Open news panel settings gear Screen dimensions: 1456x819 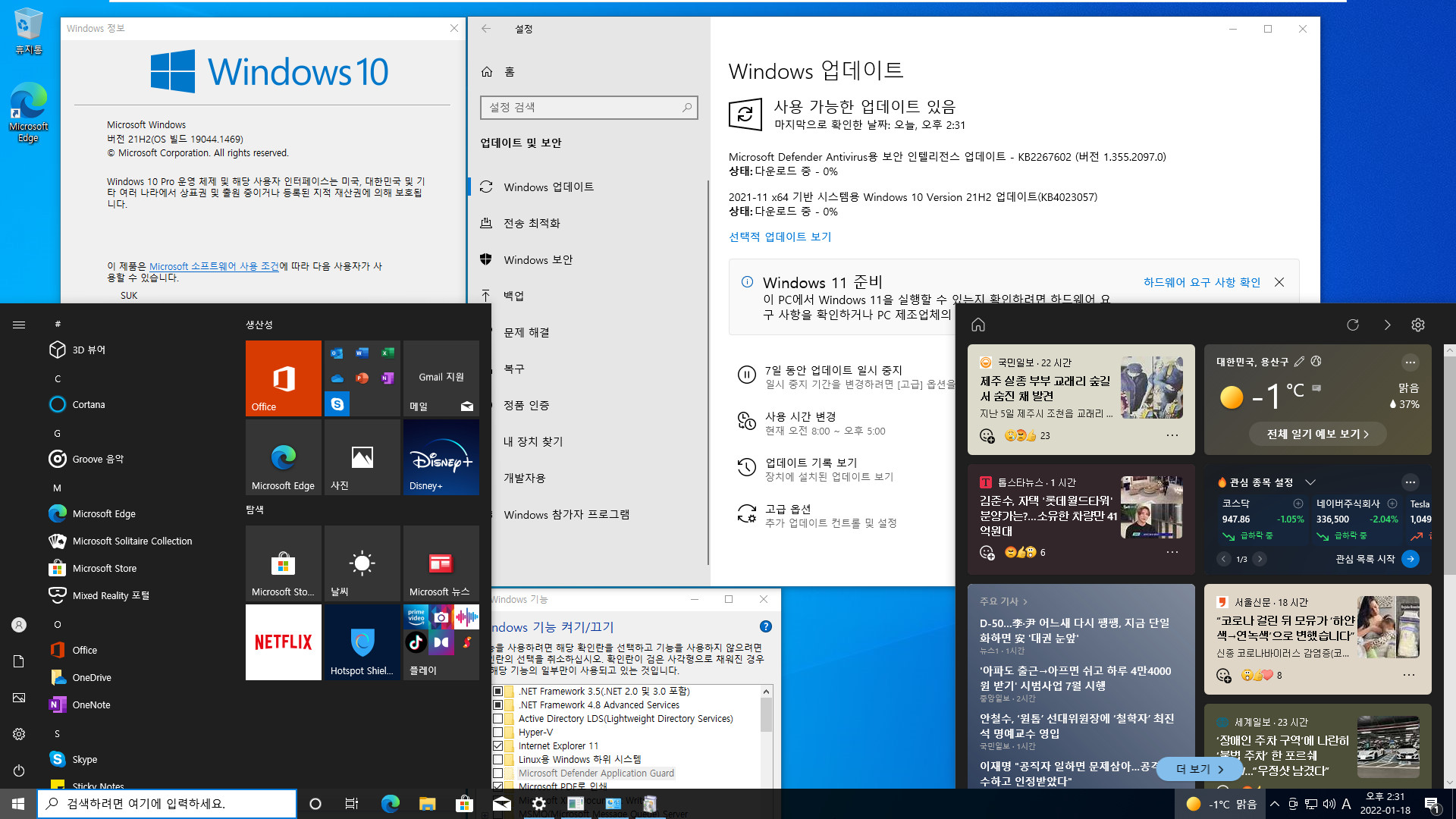1418,325
